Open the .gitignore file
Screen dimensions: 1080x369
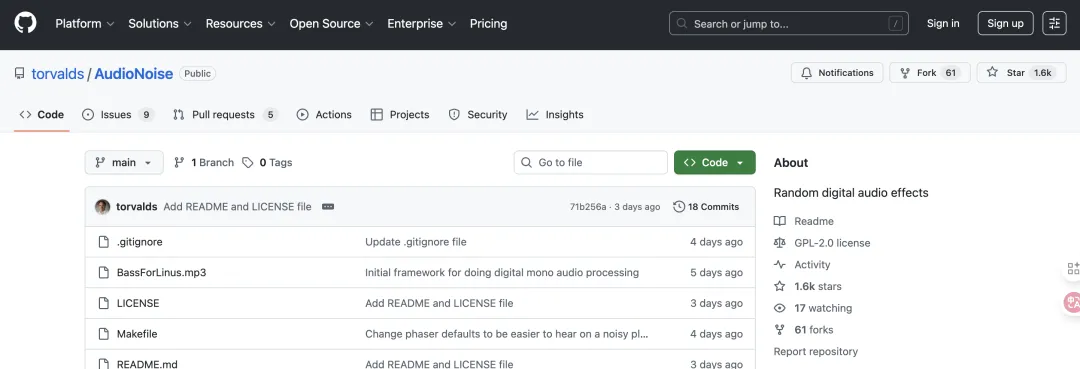click(x=140, y=242)
